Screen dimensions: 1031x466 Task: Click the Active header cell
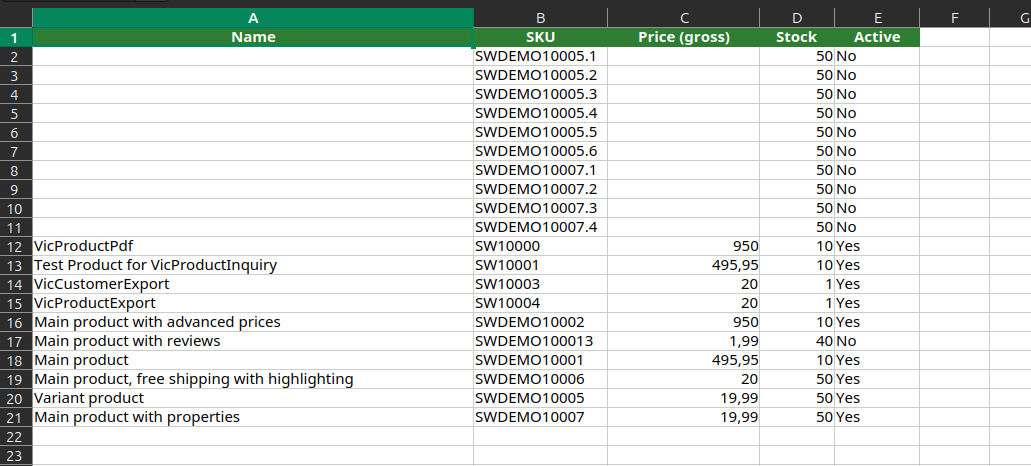877,37
